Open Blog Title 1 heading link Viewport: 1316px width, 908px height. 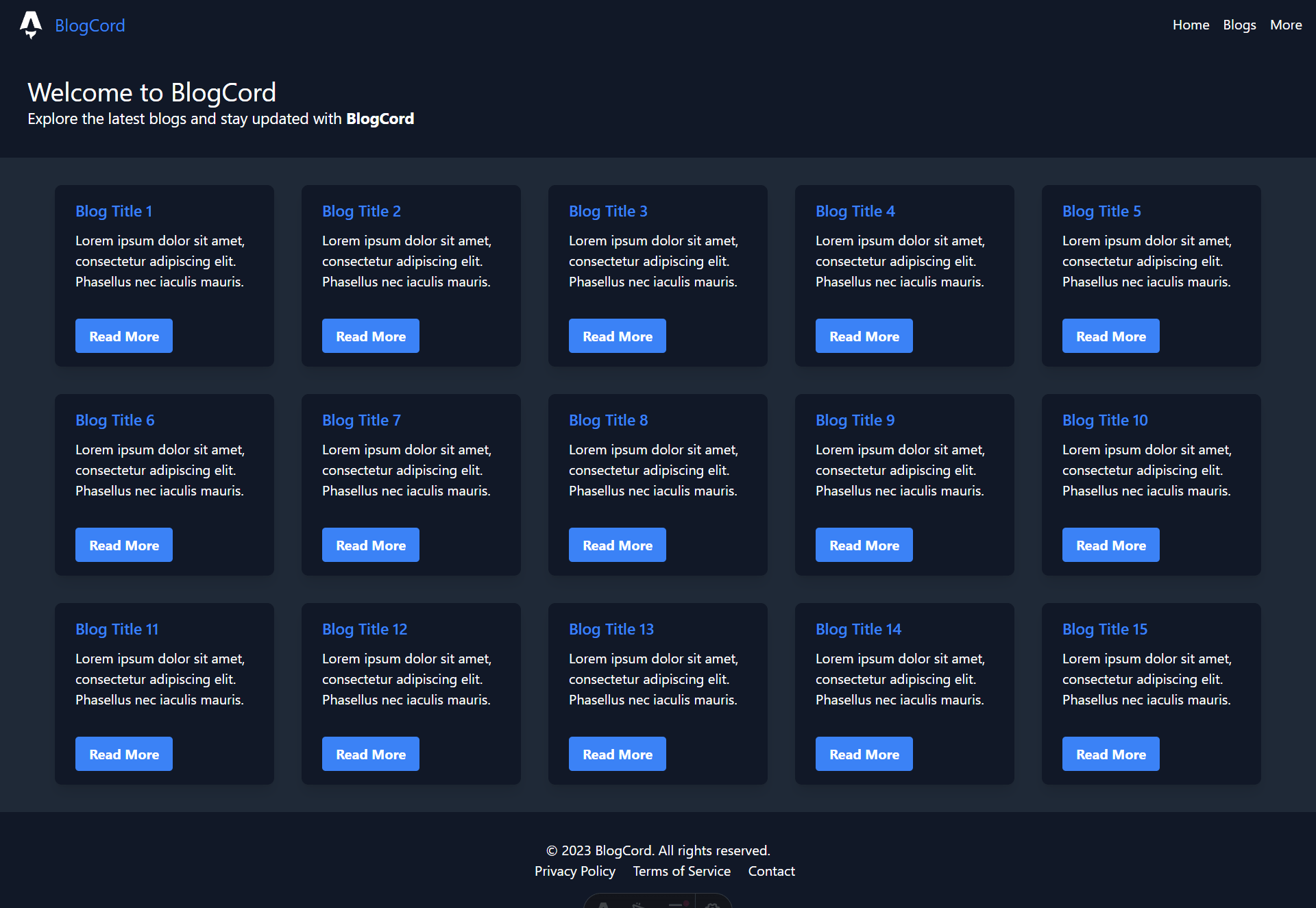114,211
